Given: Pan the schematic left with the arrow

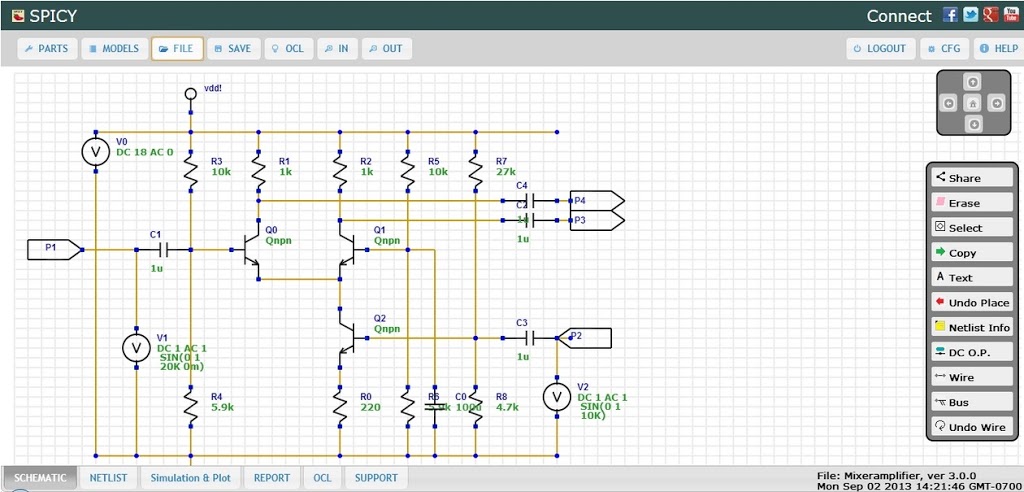Looking at the screenshot, I should tap(950, 103).
